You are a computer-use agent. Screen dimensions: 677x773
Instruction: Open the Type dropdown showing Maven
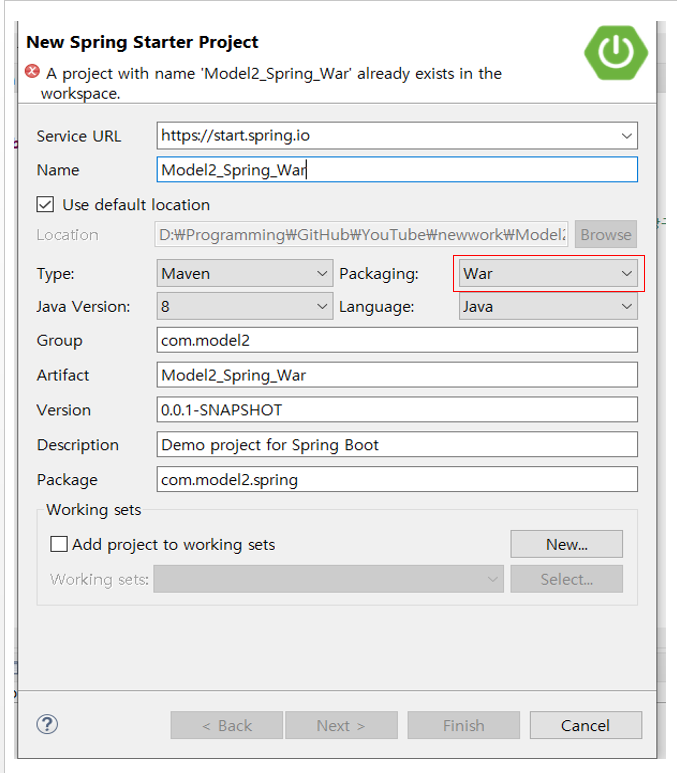(245, 273)
